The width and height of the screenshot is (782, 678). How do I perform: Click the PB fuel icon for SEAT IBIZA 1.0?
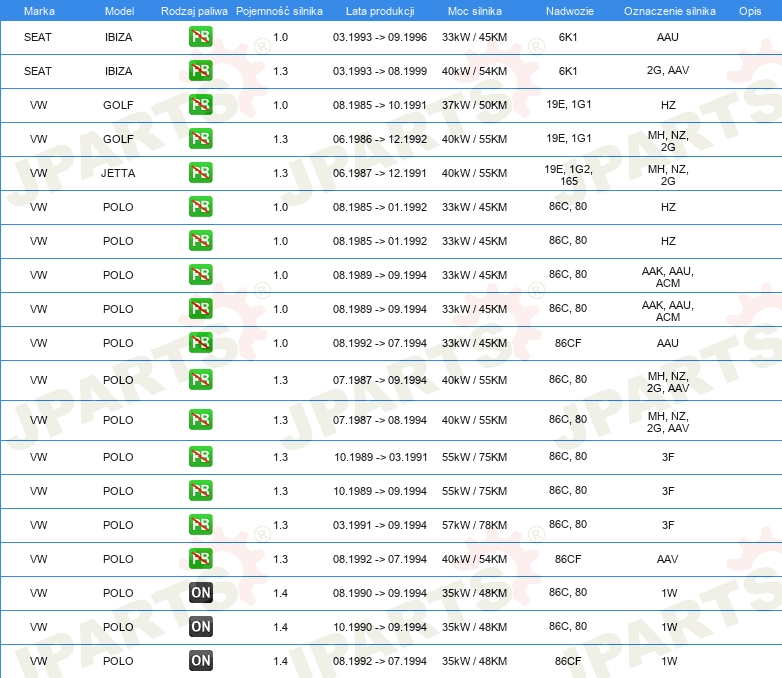200,37
